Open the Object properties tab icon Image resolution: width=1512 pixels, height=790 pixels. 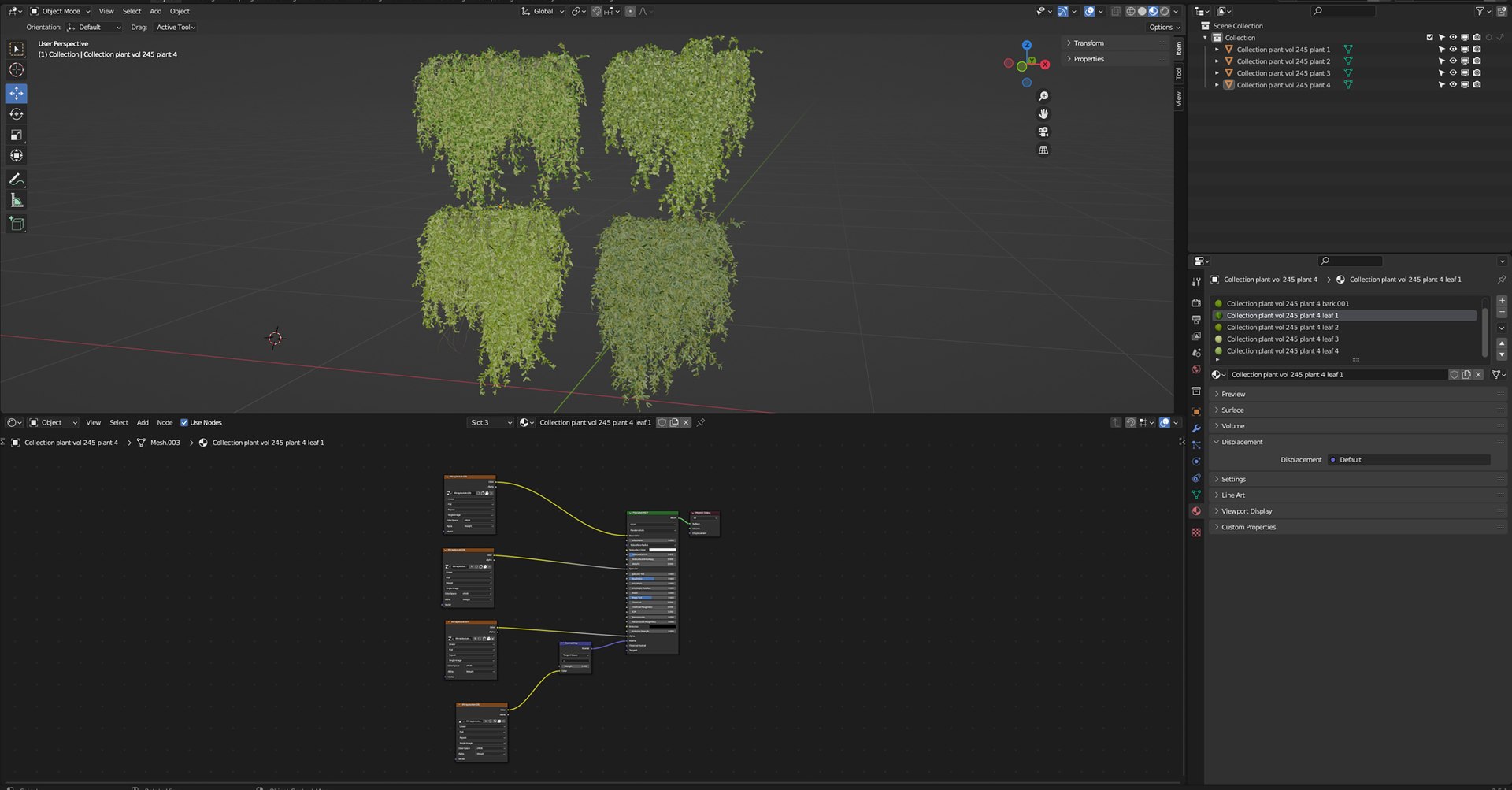[x=1196, y=412]
